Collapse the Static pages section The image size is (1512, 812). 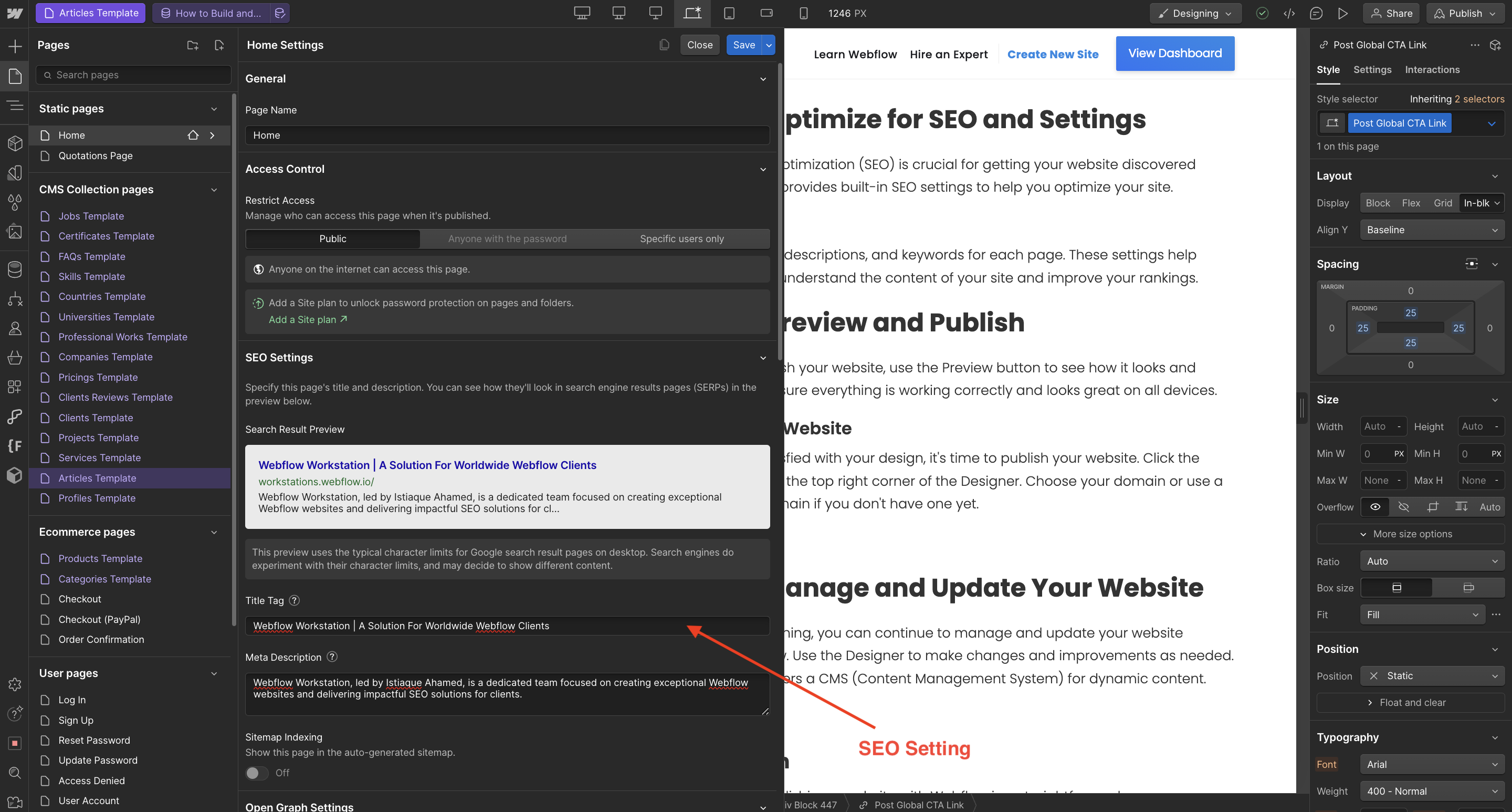coord(214,109)
